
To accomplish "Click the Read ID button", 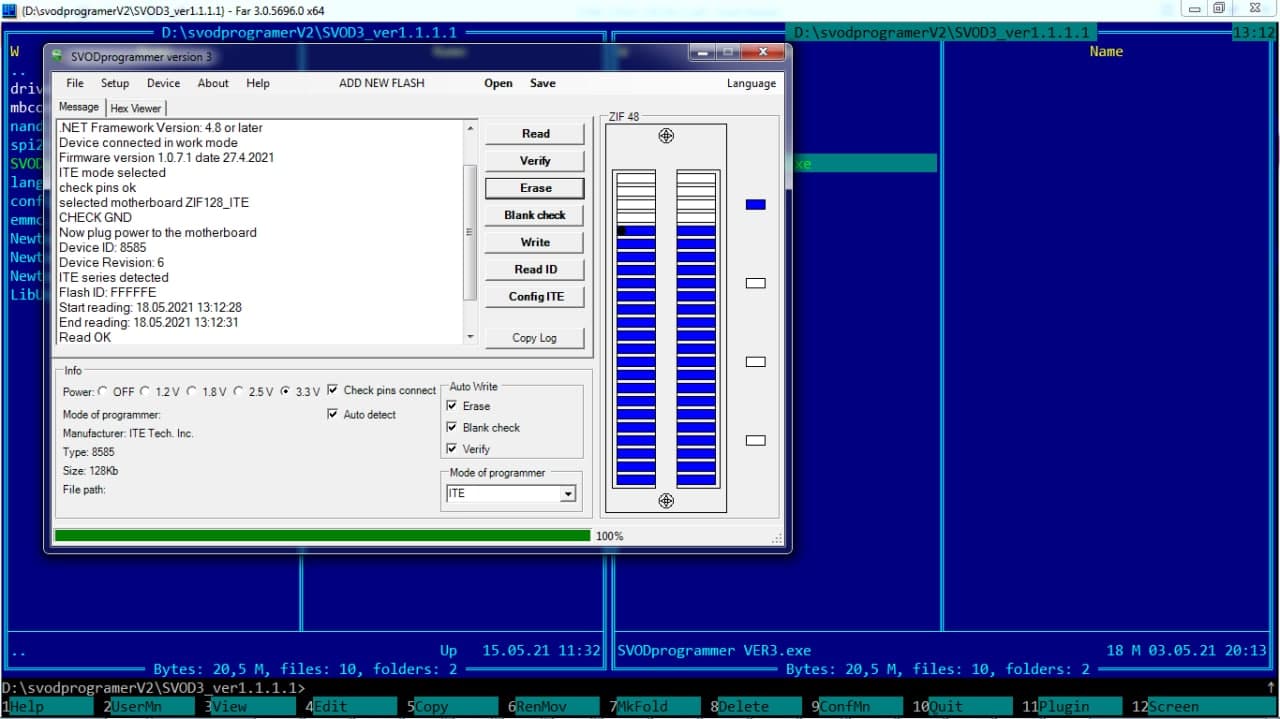I will point(534,268).
